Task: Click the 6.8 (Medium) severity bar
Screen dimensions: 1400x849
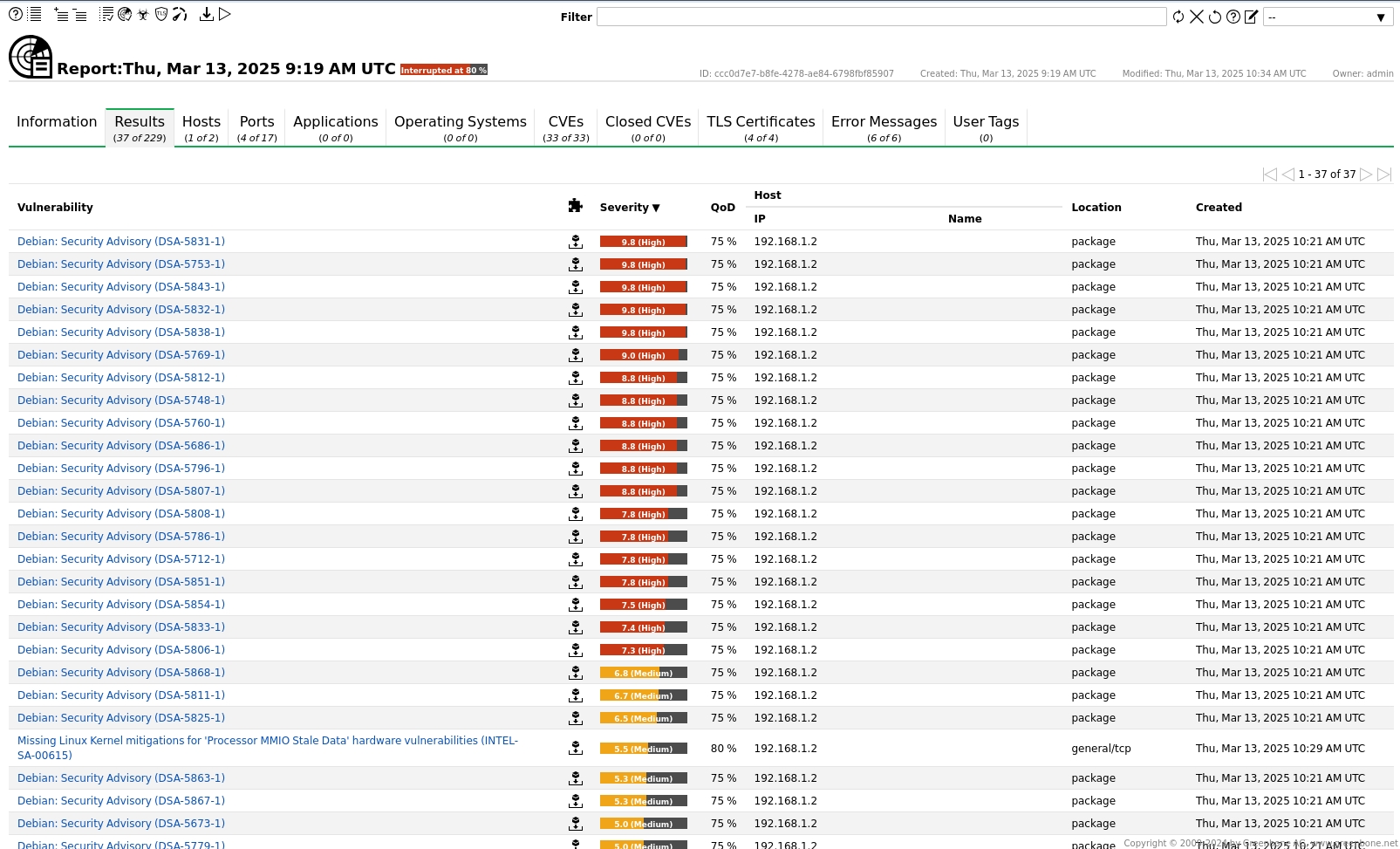Action: pos(644,673)
